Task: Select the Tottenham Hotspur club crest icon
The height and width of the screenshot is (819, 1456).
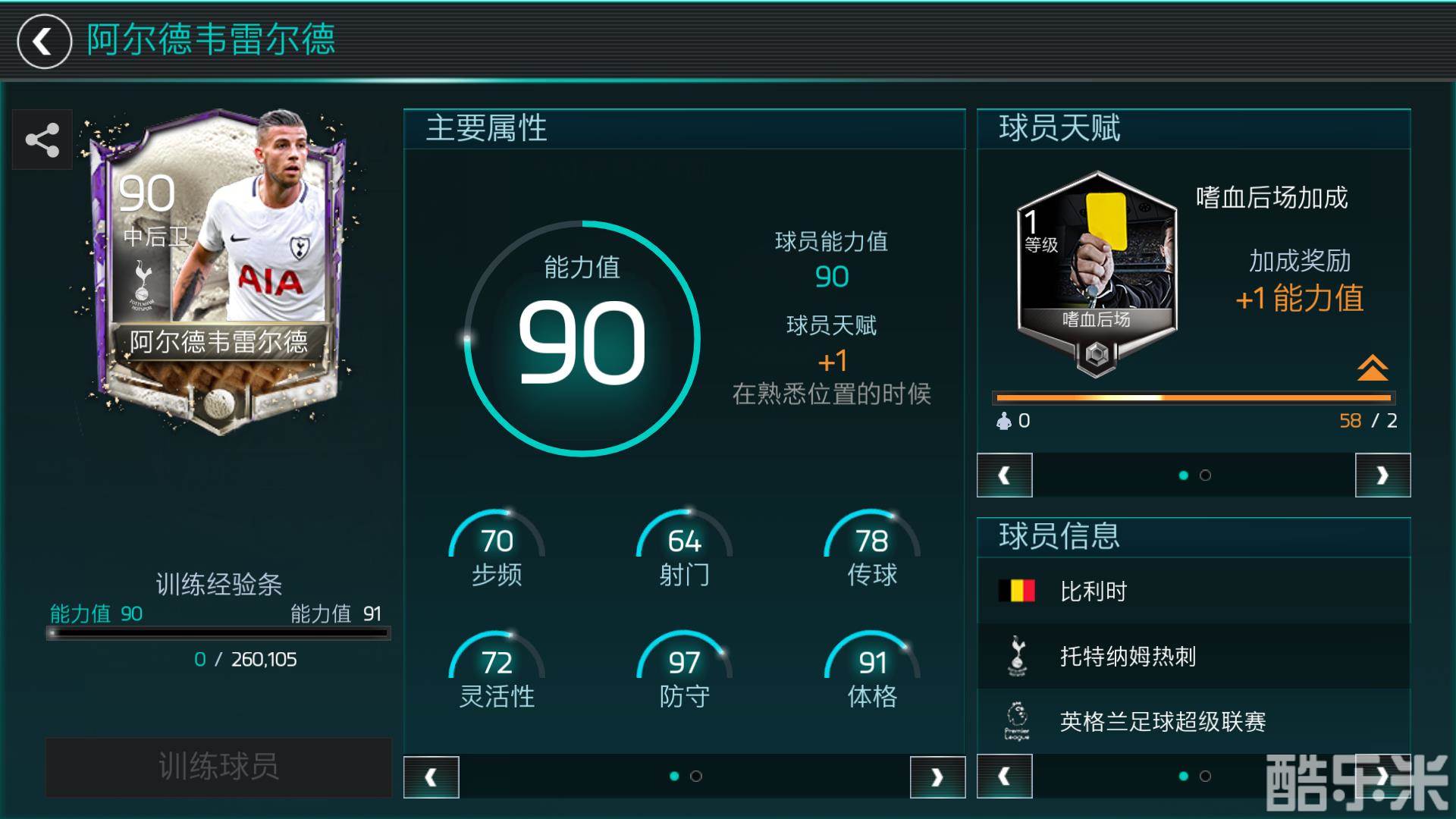Action: [x=1017, y=656]
